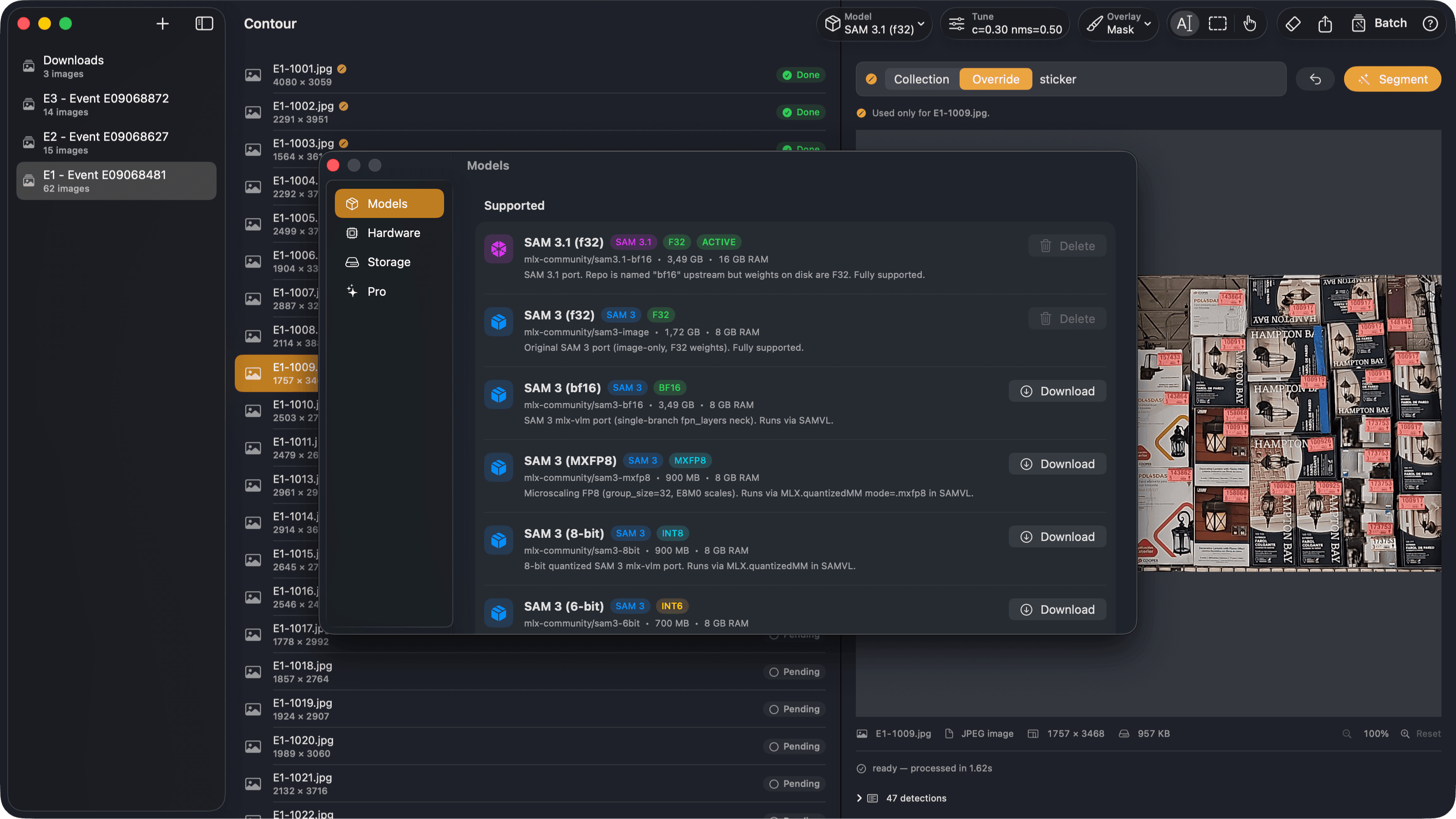Download the SAM 3 (bf16) model

[1057, 391]
